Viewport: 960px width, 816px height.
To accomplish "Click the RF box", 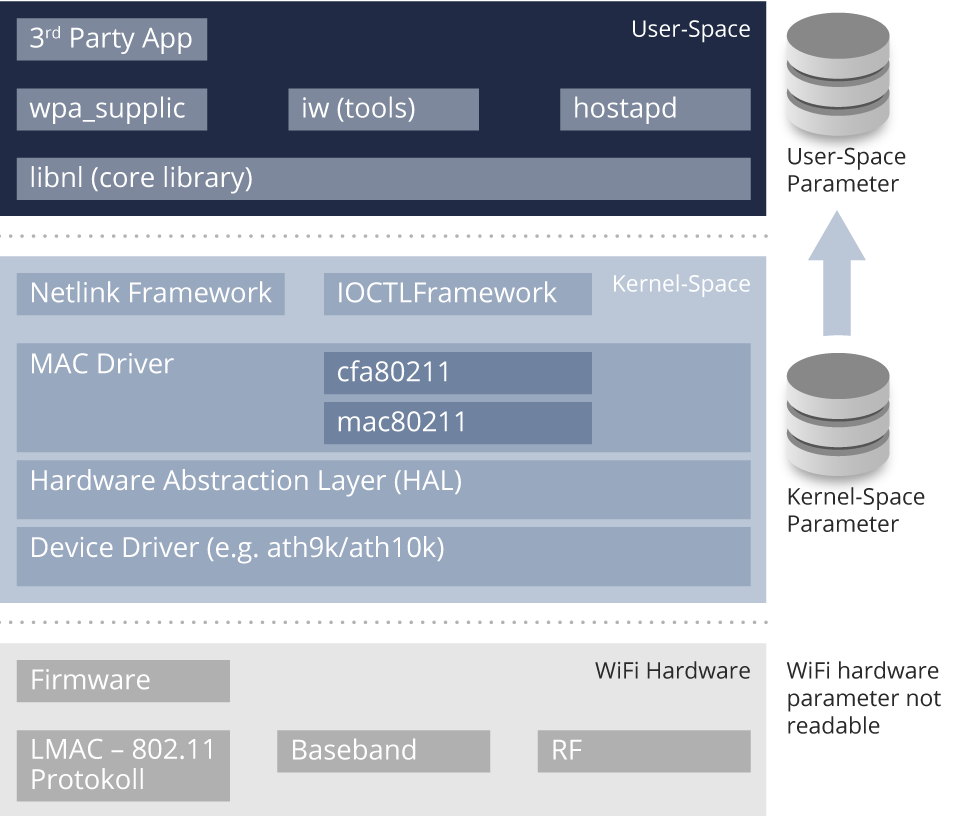I will pos(644,750).
